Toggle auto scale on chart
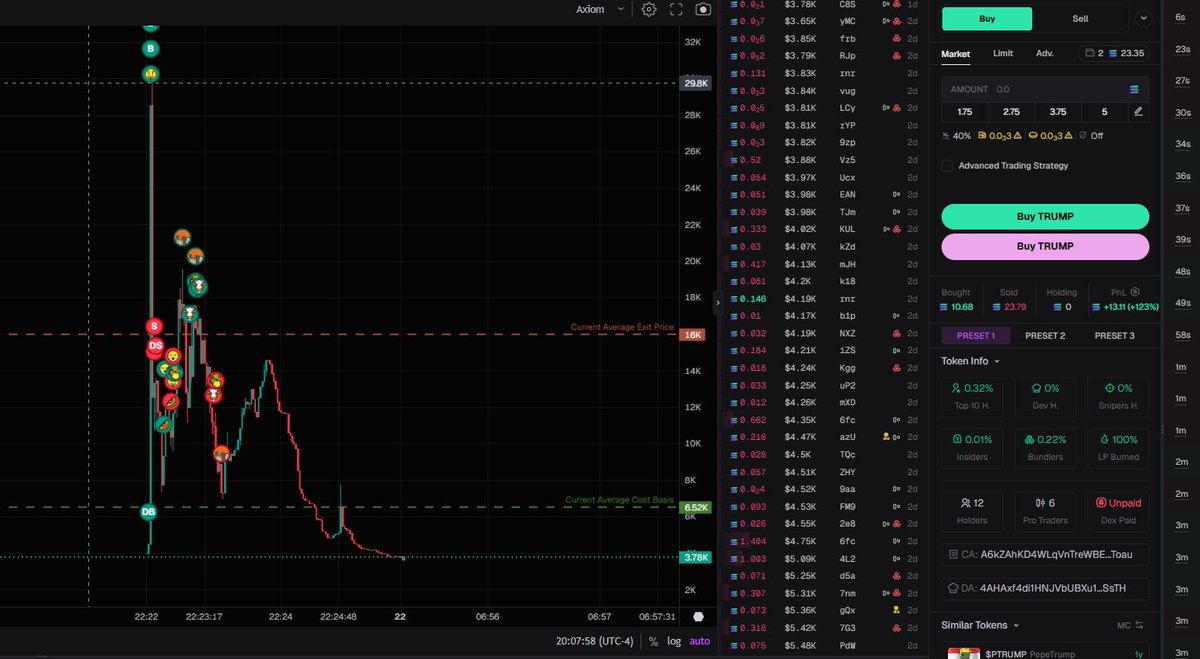This screenshot has height=659, width=1200. [700, 641]
